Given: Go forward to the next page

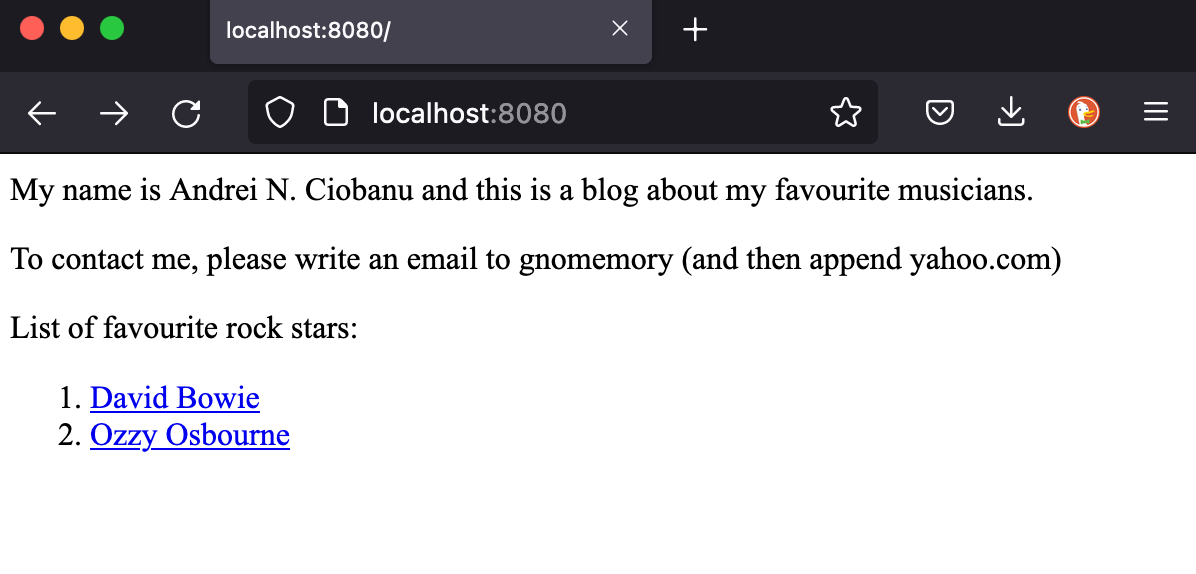Looking at the screenshot, I should (114, 114).
